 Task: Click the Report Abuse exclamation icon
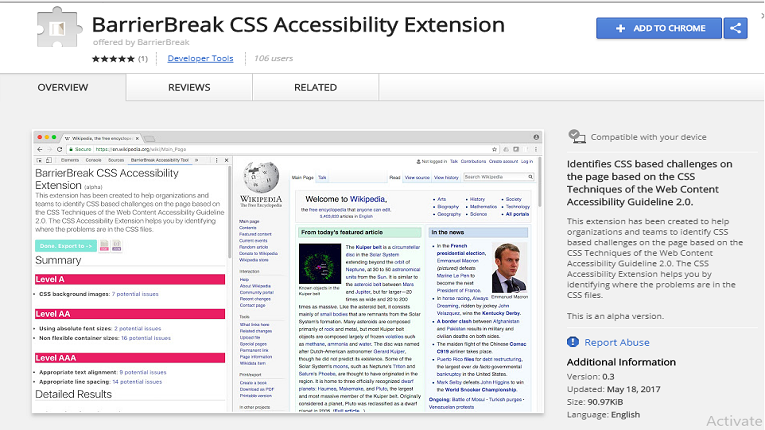point(573,342)
